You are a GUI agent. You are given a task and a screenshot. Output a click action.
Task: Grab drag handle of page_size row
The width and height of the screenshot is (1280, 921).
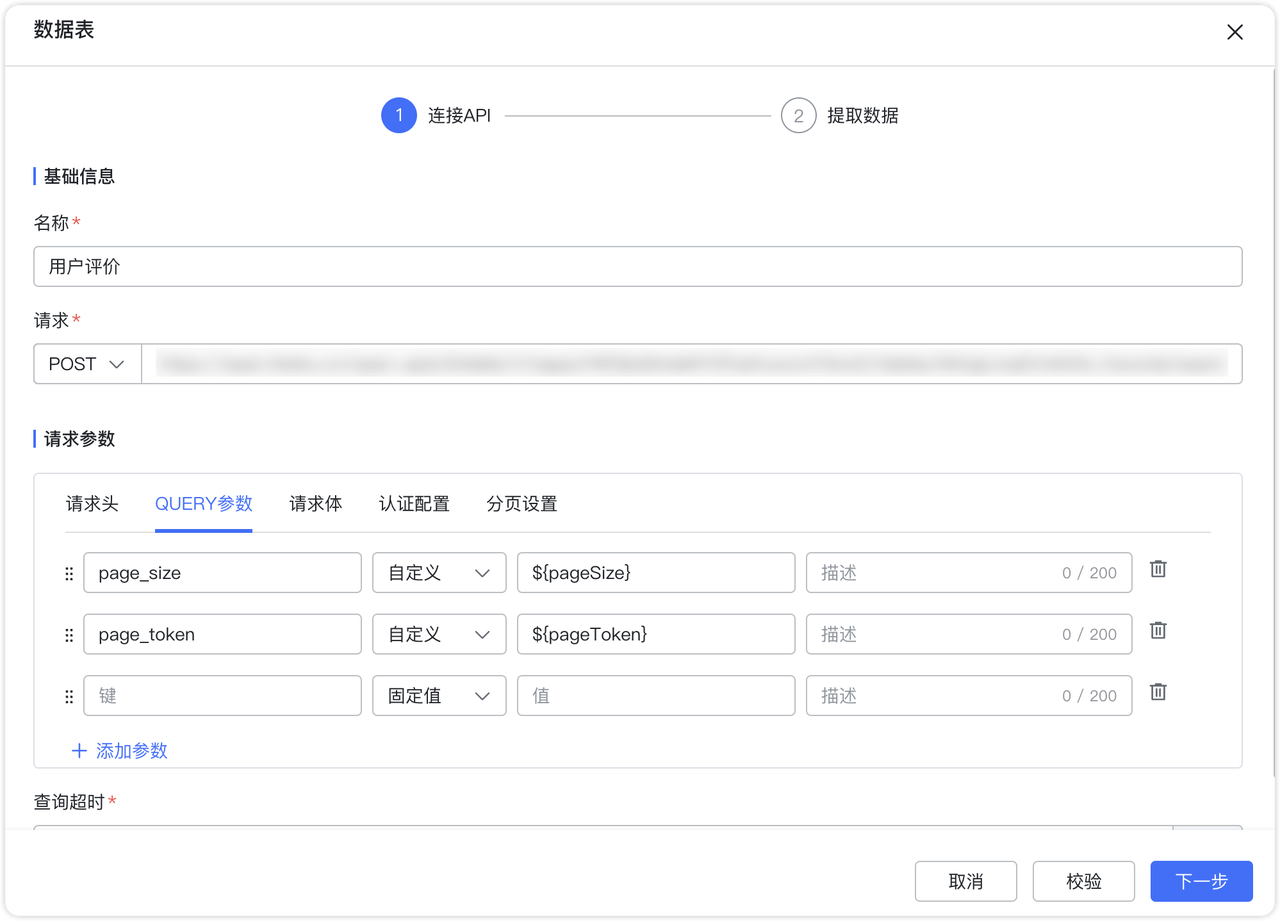[69, 574]
